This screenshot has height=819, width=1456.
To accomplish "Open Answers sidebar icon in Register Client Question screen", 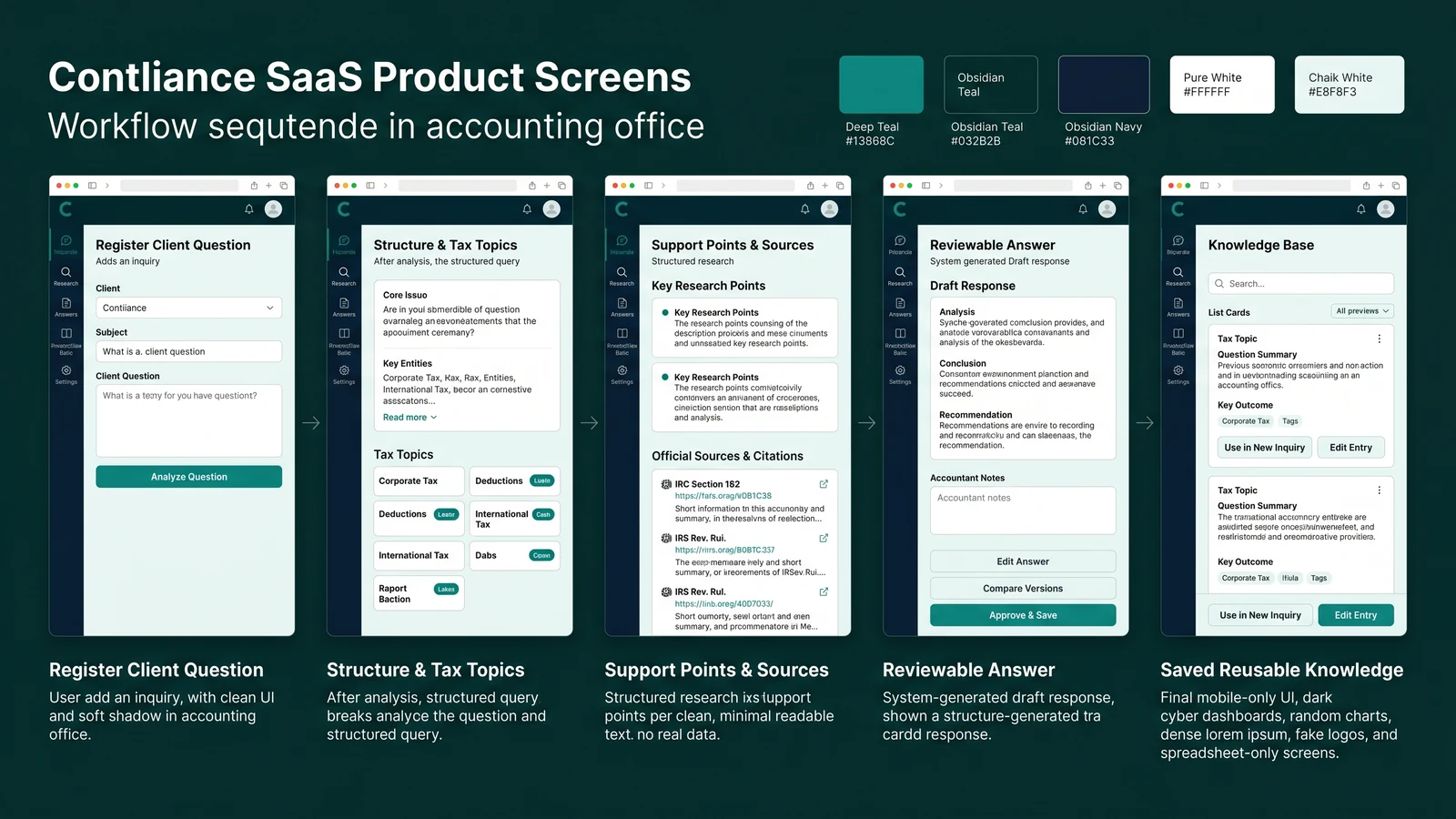I will [x=66, y=308].
